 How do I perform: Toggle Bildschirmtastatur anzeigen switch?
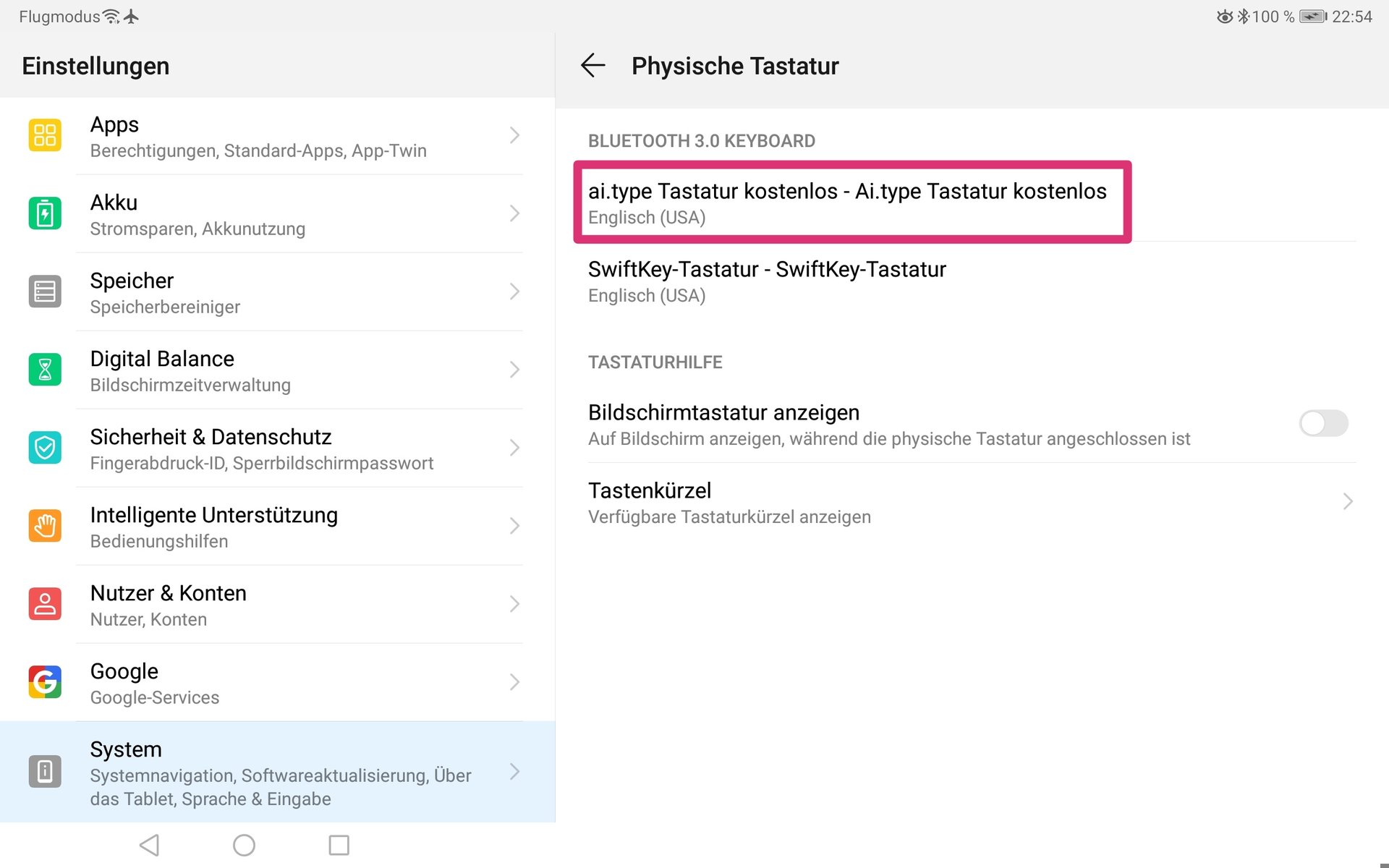pos(1323,423)
